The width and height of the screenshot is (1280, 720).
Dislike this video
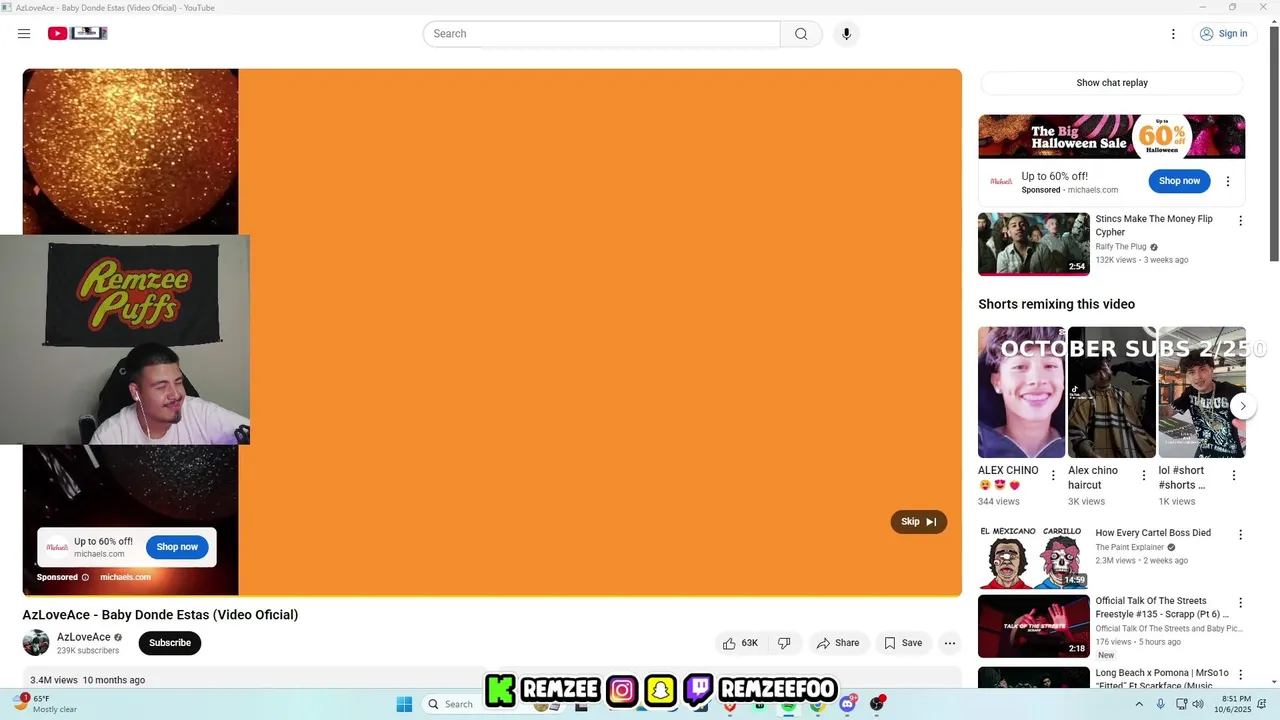(x=785, y=643)
